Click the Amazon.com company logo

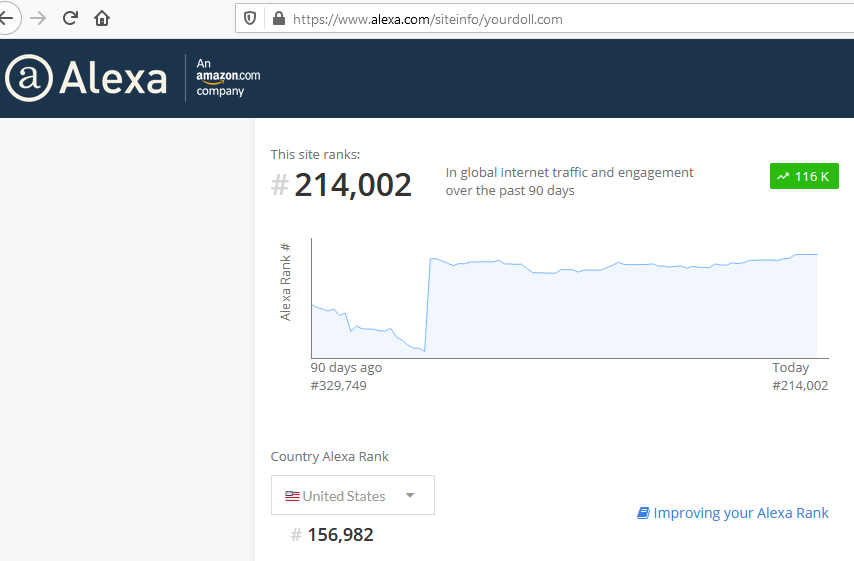pyautogui.click(x=228, y=77)
